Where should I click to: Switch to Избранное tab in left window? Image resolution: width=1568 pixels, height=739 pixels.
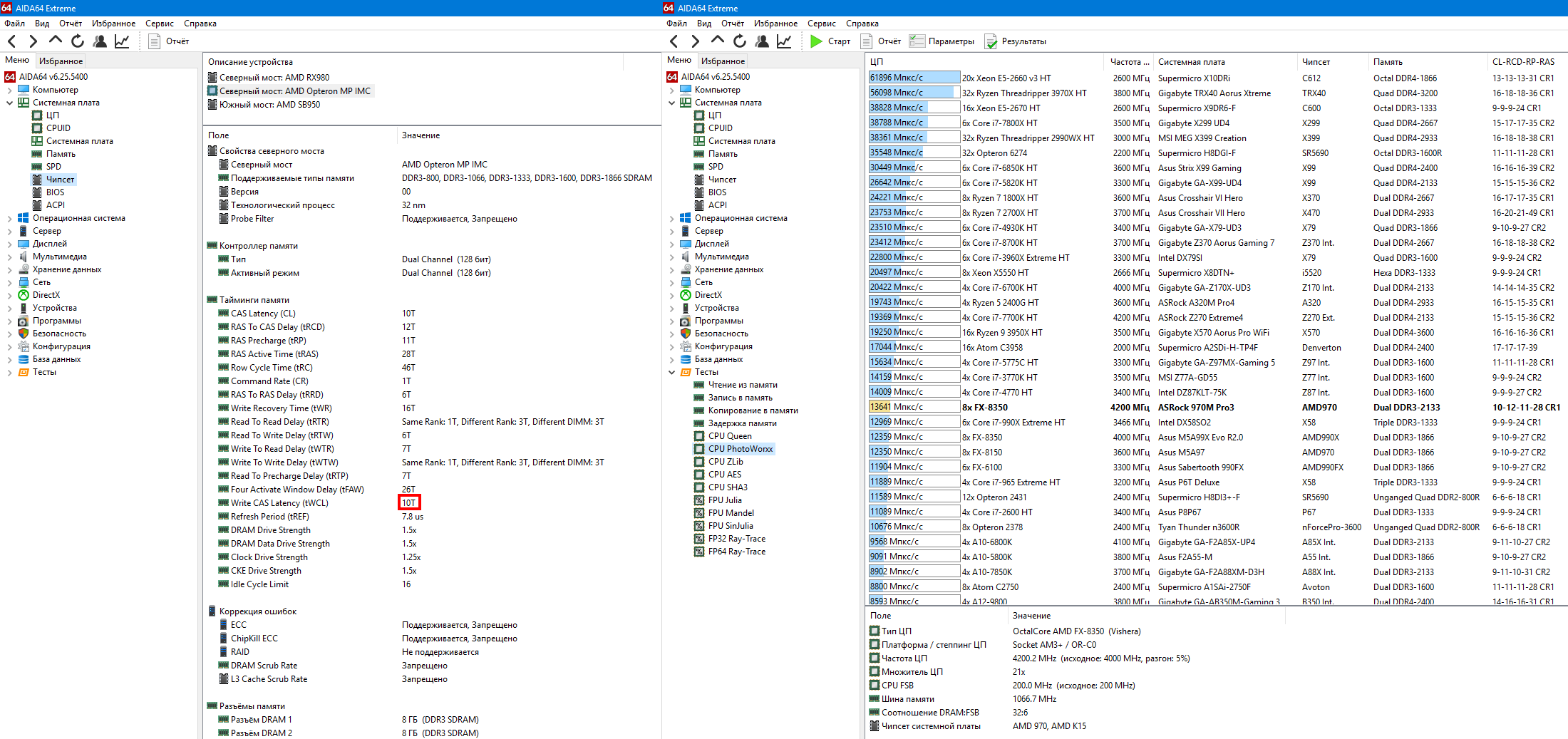pos(61,61)
